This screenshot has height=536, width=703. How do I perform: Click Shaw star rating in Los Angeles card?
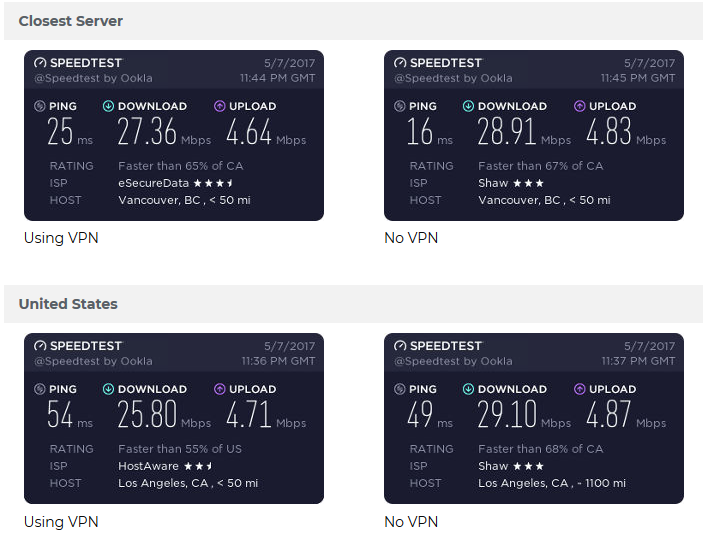(x=528, y=466)
